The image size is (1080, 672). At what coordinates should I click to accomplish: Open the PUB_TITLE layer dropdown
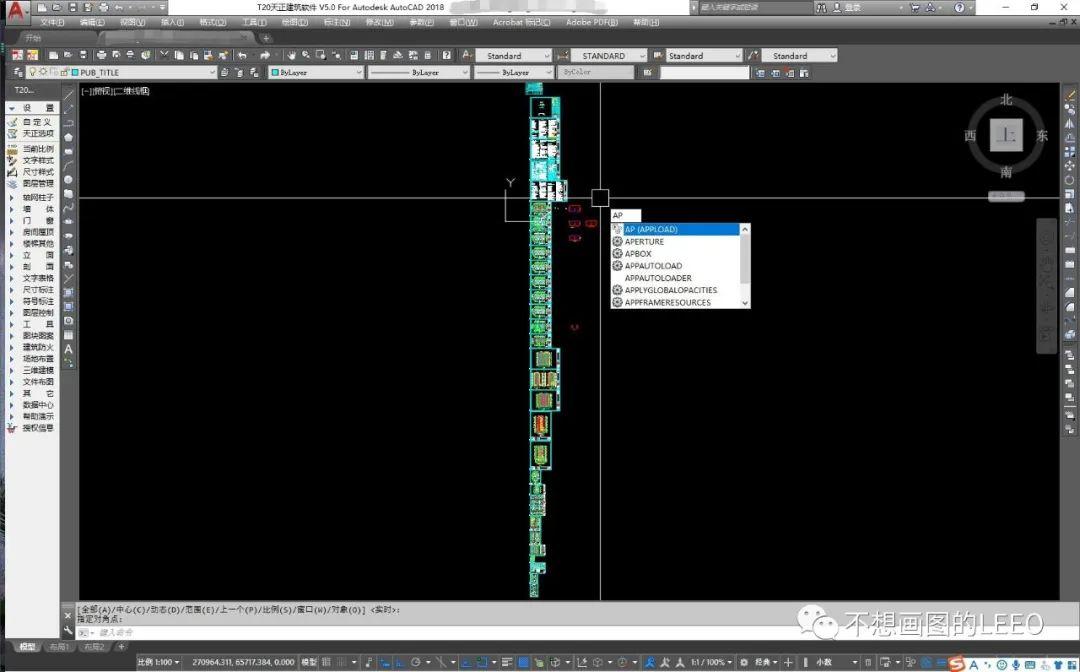211,72
